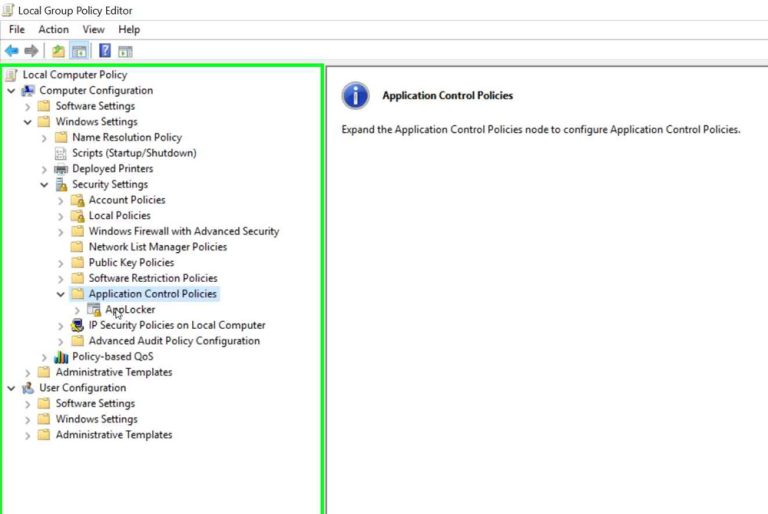Click the blue Help toolbar icon
The height and width of the screenshot is (514, 768).
click(104, 51)
